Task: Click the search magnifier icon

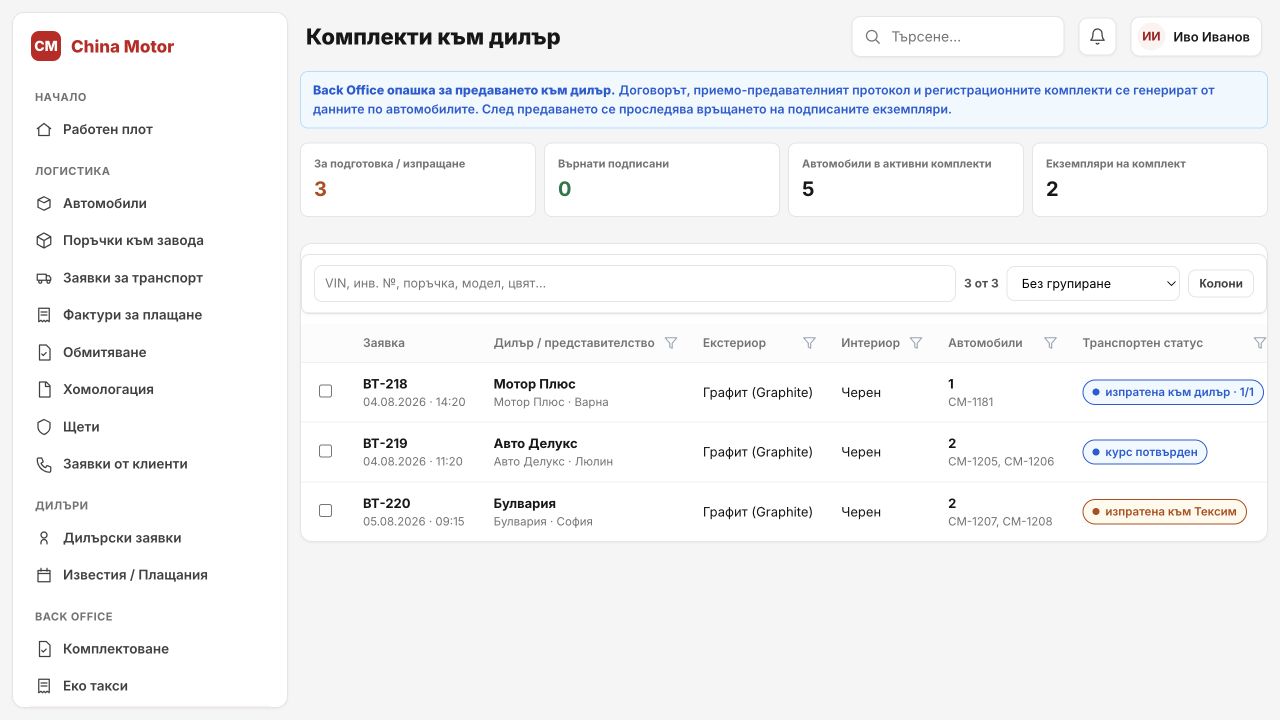Action: 873,37
